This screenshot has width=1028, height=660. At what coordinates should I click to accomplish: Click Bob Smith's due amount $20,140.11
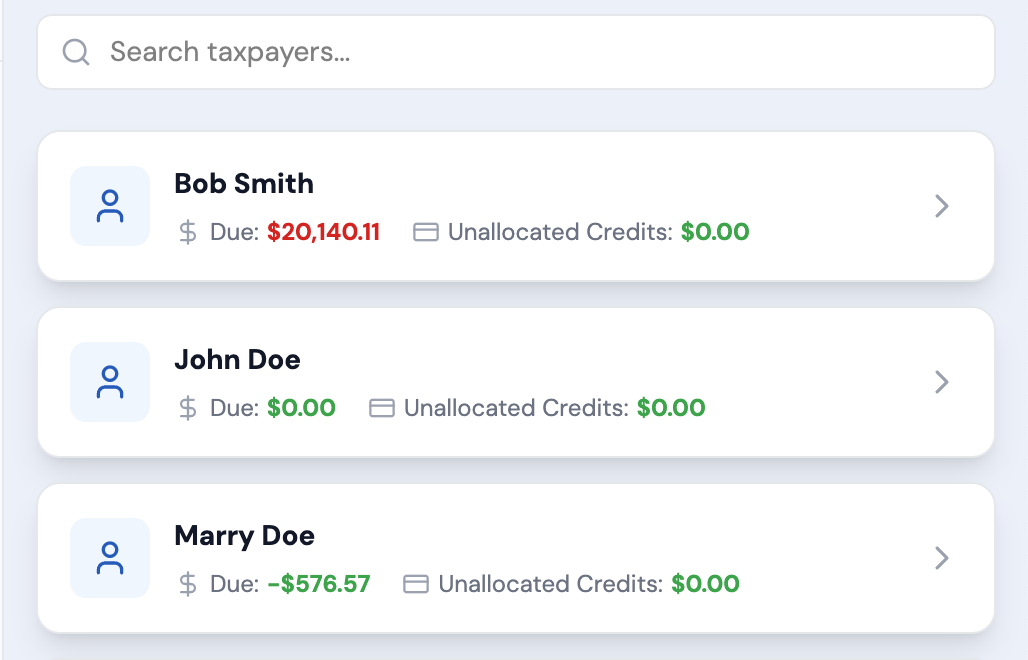click(323, 233)
